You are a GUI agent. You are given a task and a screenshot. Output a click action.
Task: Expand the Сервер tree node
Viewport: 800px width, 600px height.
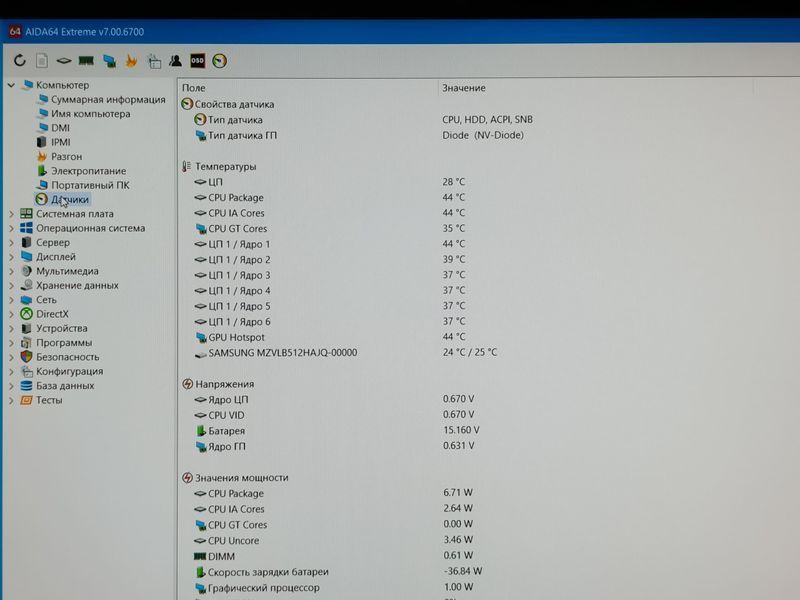tap(11, 242)
